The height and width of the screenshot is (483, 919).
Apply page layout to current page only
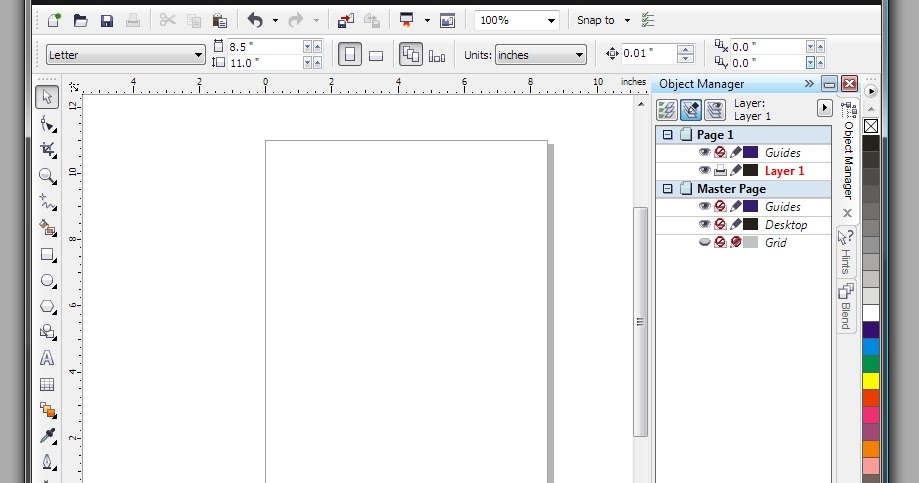(437, 55)
